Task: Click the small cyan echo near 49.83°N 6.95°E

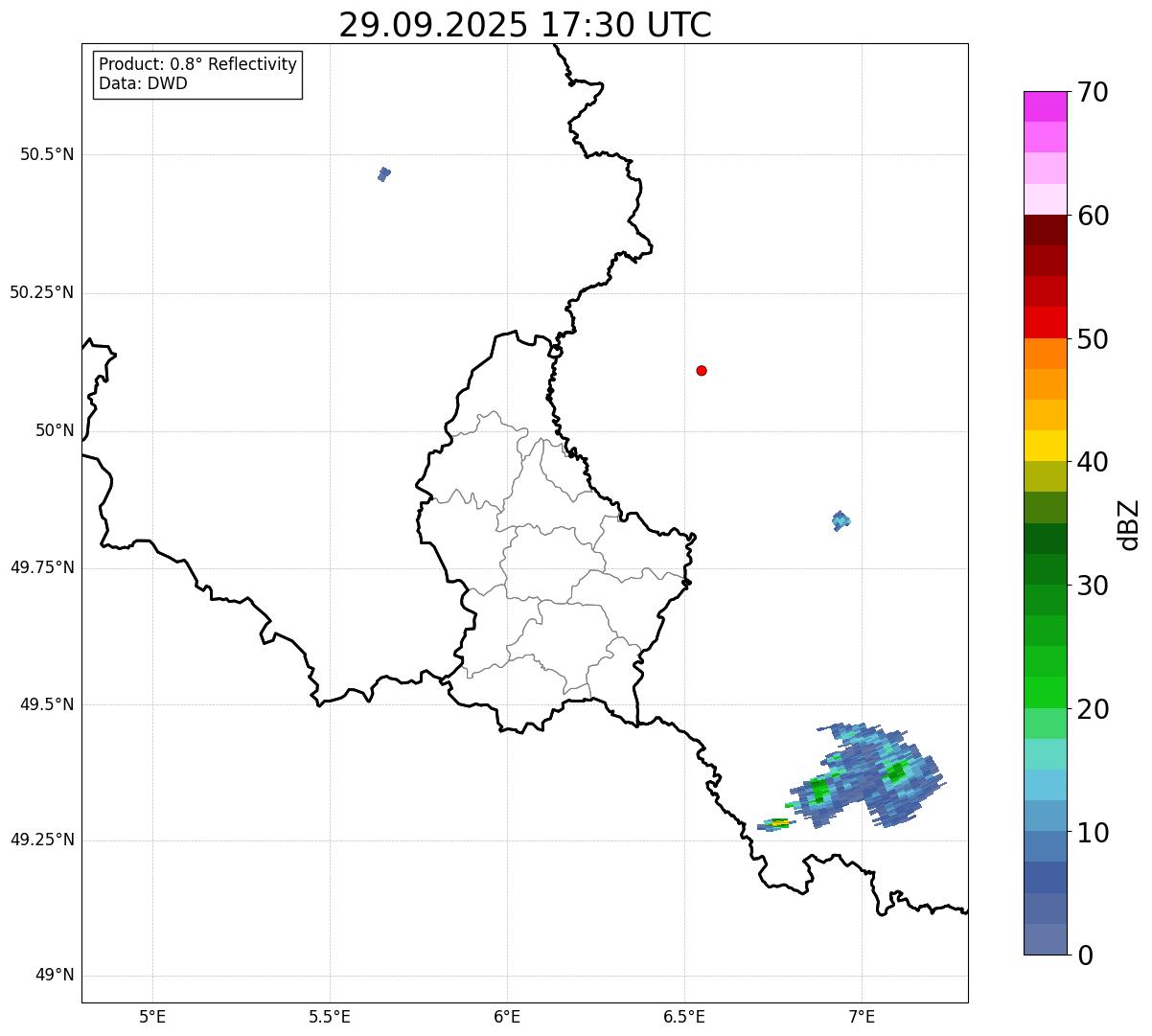Action: tap(841, 520)
